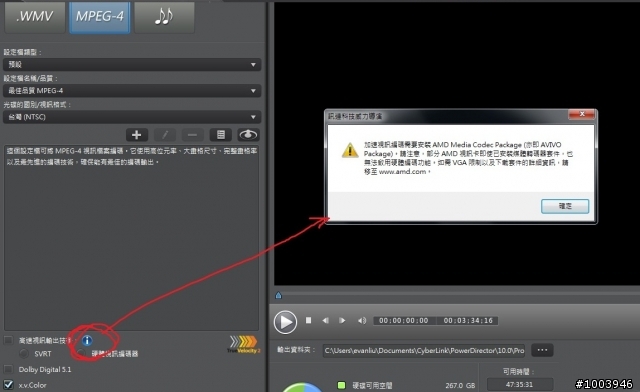
Task: Edit the profile with the pencil icon
Action: tap(165, 135)
